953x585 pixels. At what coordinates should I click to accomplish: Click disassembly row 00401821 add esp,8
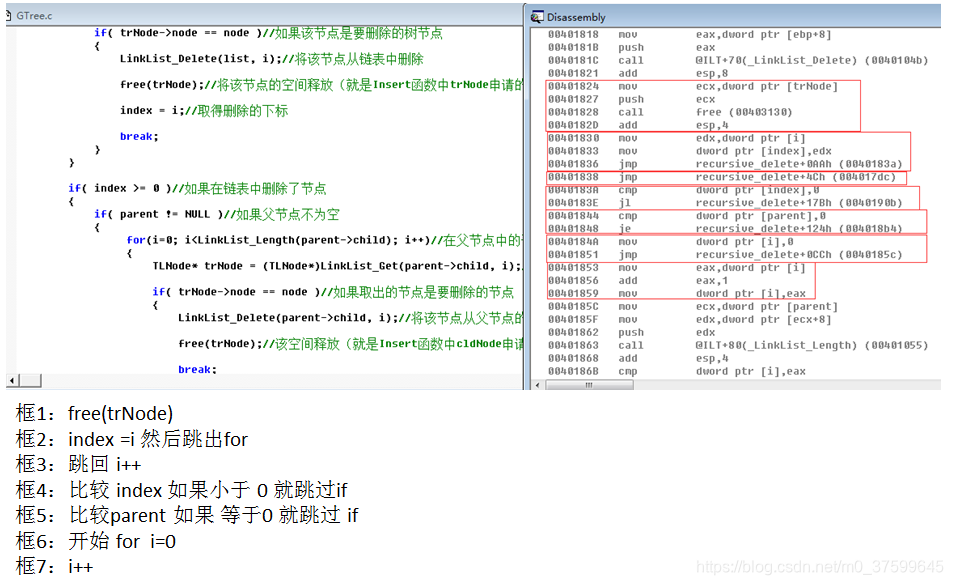637,74
